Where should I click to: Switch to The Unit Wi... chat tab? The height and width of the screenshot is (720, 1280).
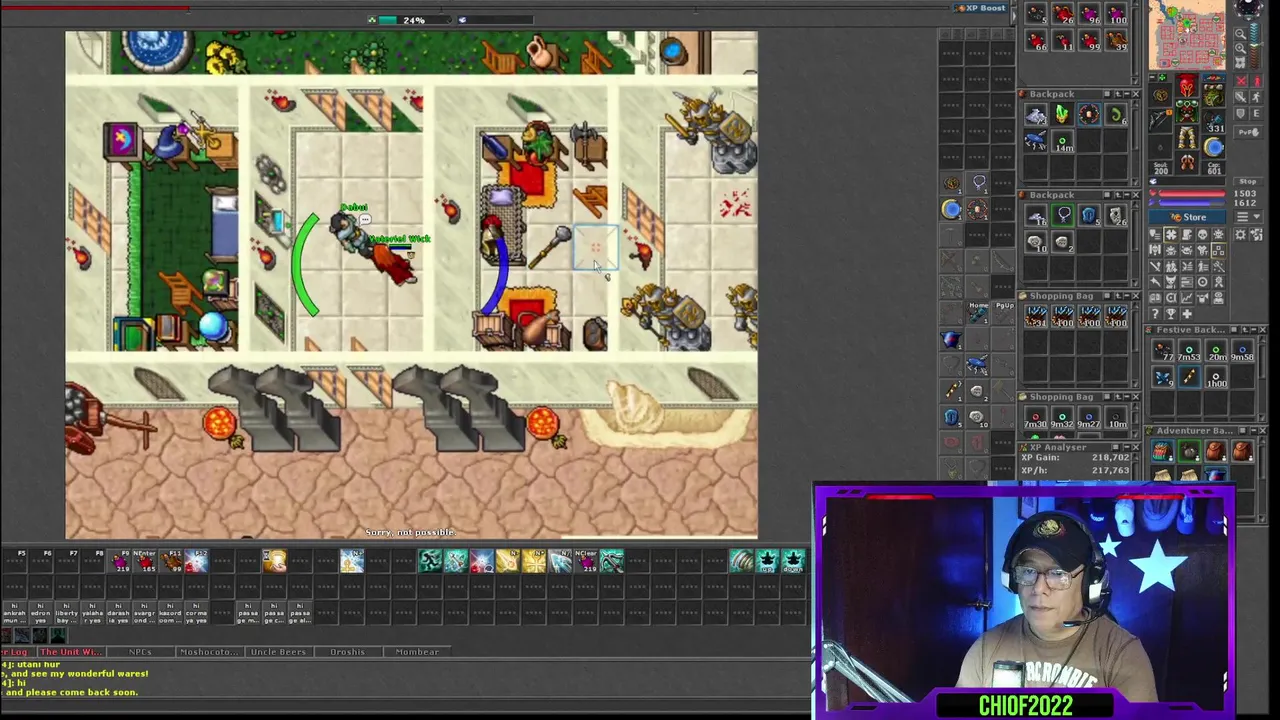point(71,652)
